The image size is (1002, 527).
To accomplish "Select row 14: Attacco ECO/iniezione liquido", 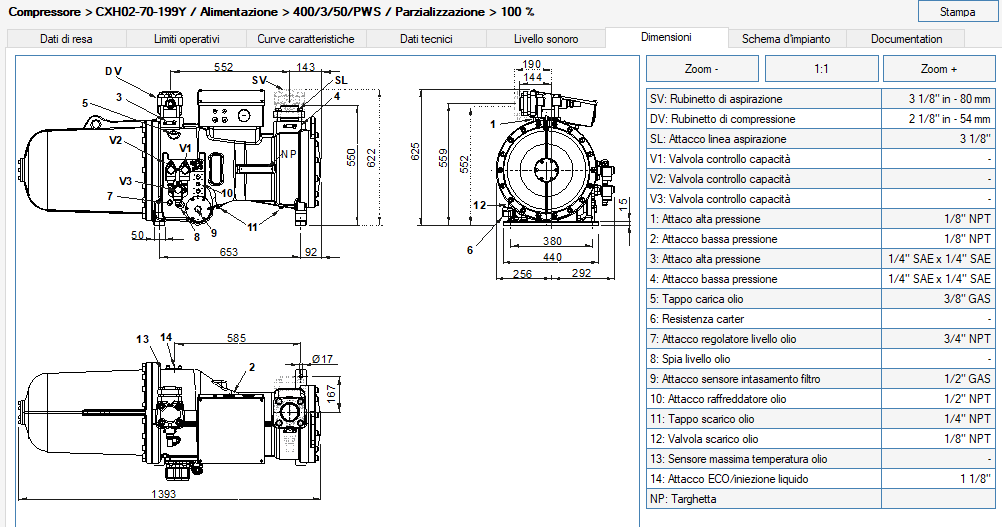I will pos(821,479).
